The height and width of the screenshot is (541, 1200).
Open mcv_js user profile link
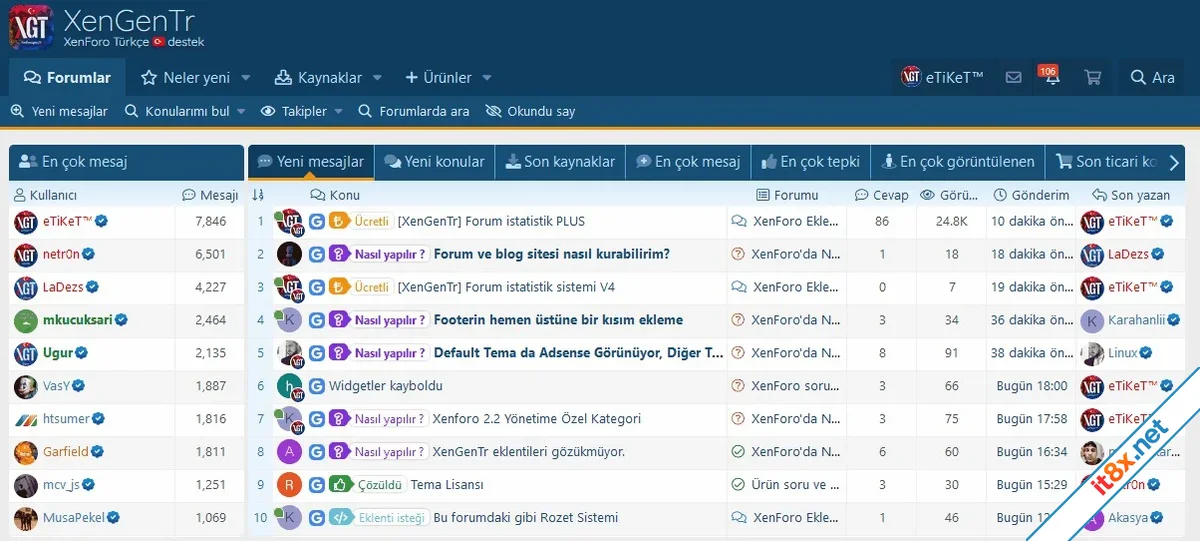click(x=61, y=485)
